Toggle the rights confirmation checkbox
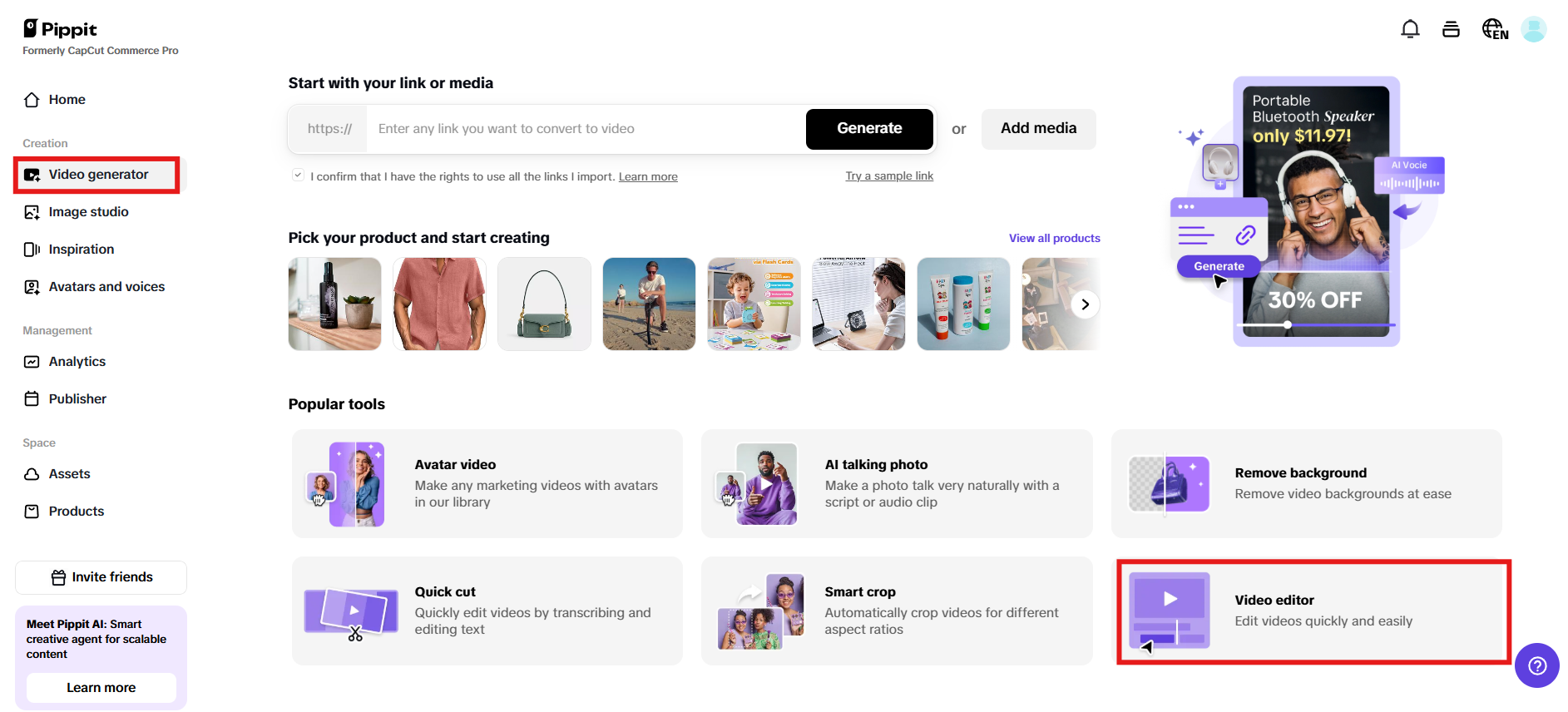Viewport: 1568px width, 712px height. 298,176
